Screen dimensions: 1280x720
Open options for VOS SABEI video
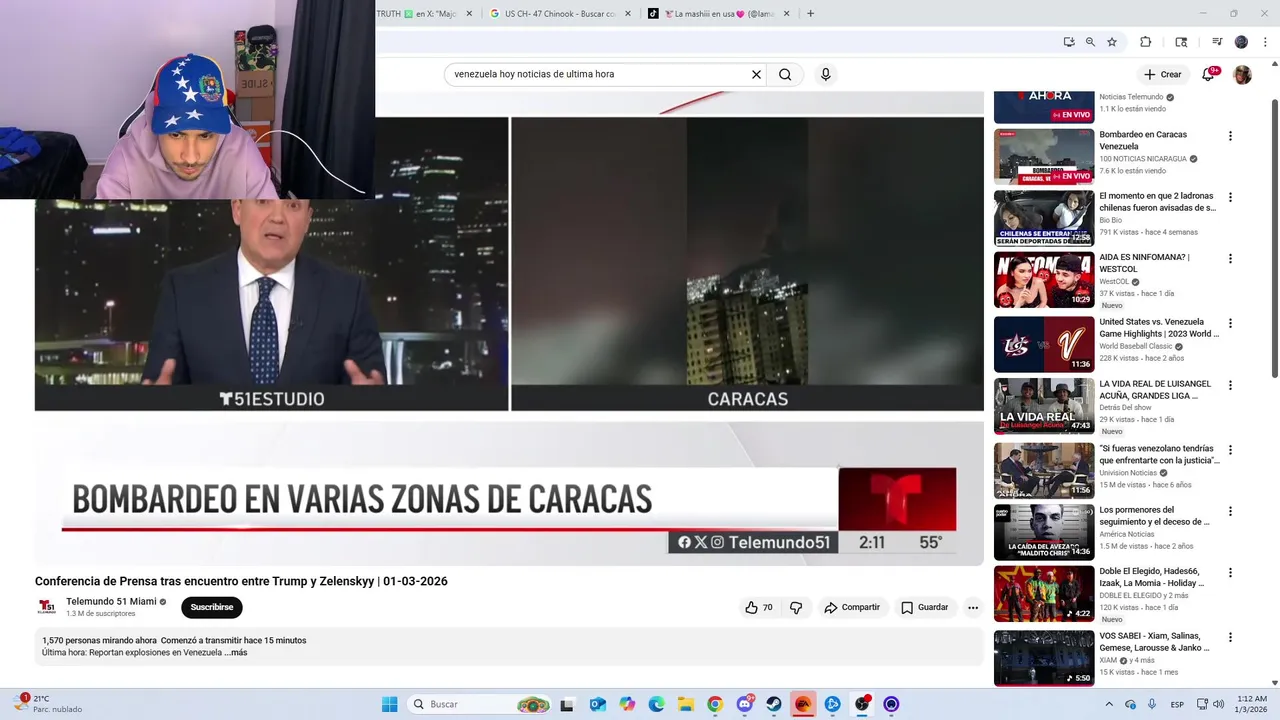coord(1230,637)
